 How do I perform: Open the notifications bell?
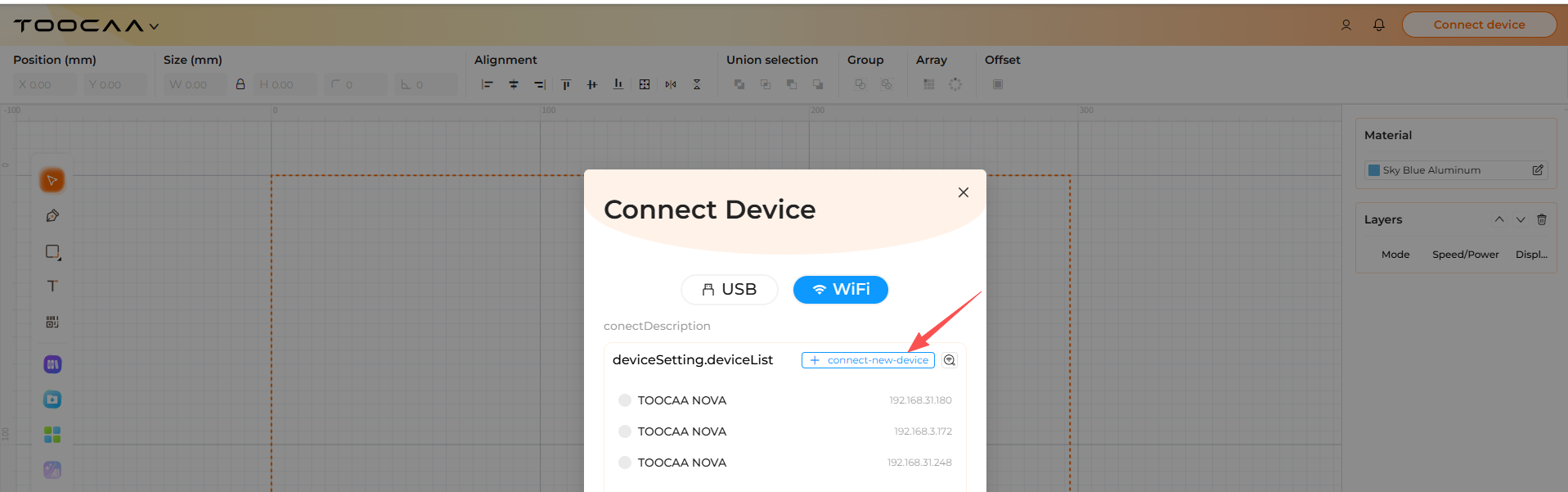point(1379,25)
